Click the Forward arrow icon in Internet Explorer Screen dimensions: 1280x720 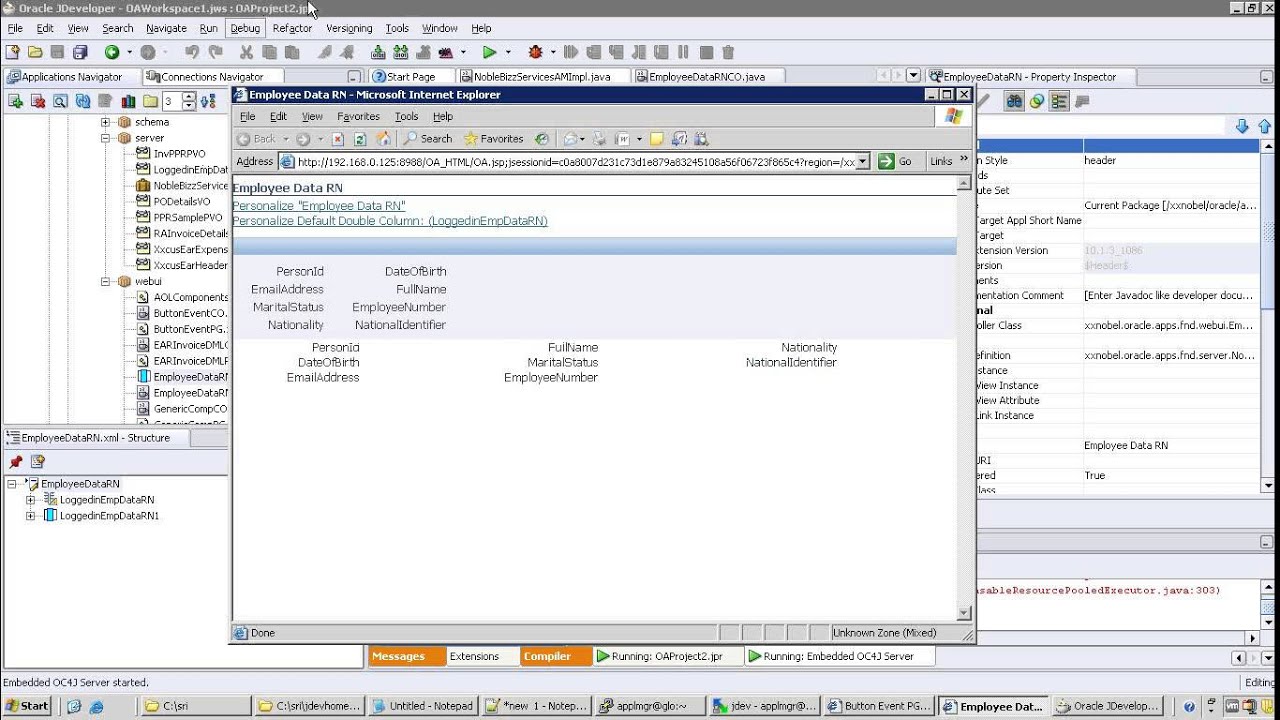click(303, 139)
